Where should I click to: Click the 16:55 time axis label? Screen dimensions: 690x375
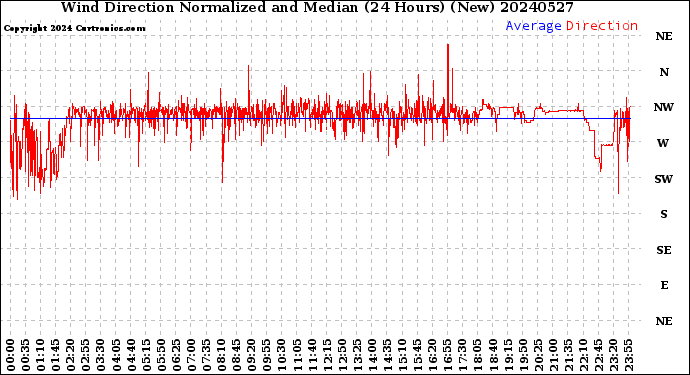(448, 355)
